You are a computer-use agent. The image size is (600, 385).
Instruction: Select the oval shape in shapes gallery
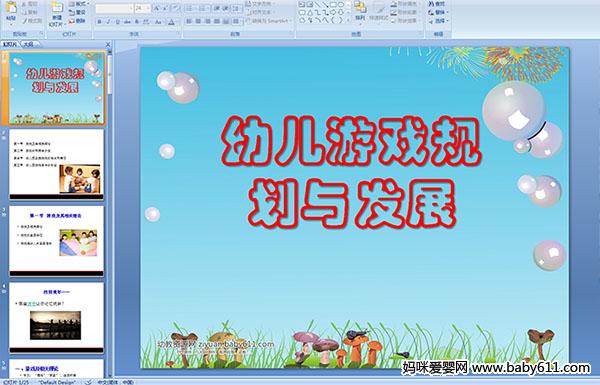click(341, 5)
